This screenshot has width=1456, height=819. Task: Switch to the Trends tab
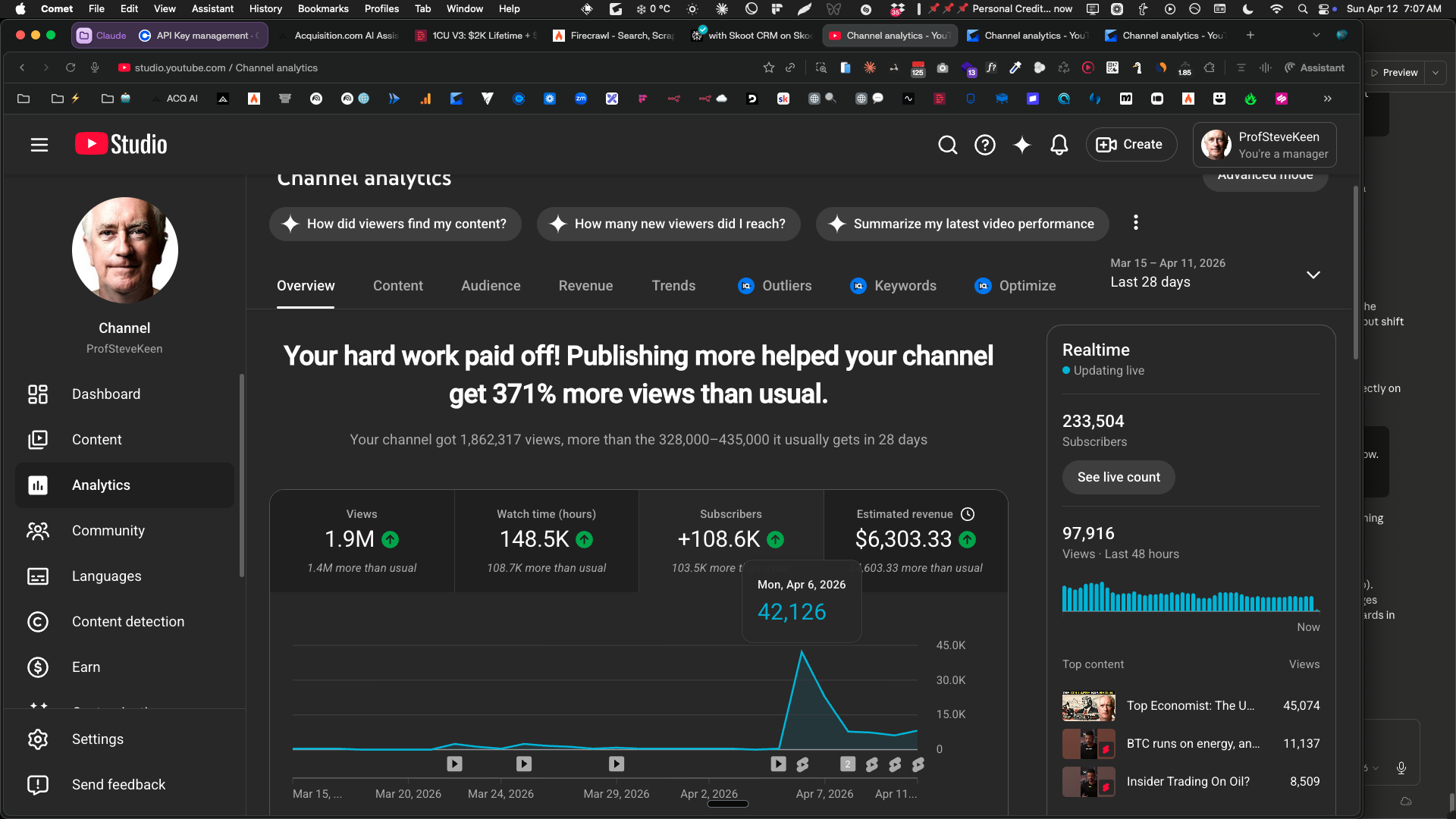click(673, 286)
